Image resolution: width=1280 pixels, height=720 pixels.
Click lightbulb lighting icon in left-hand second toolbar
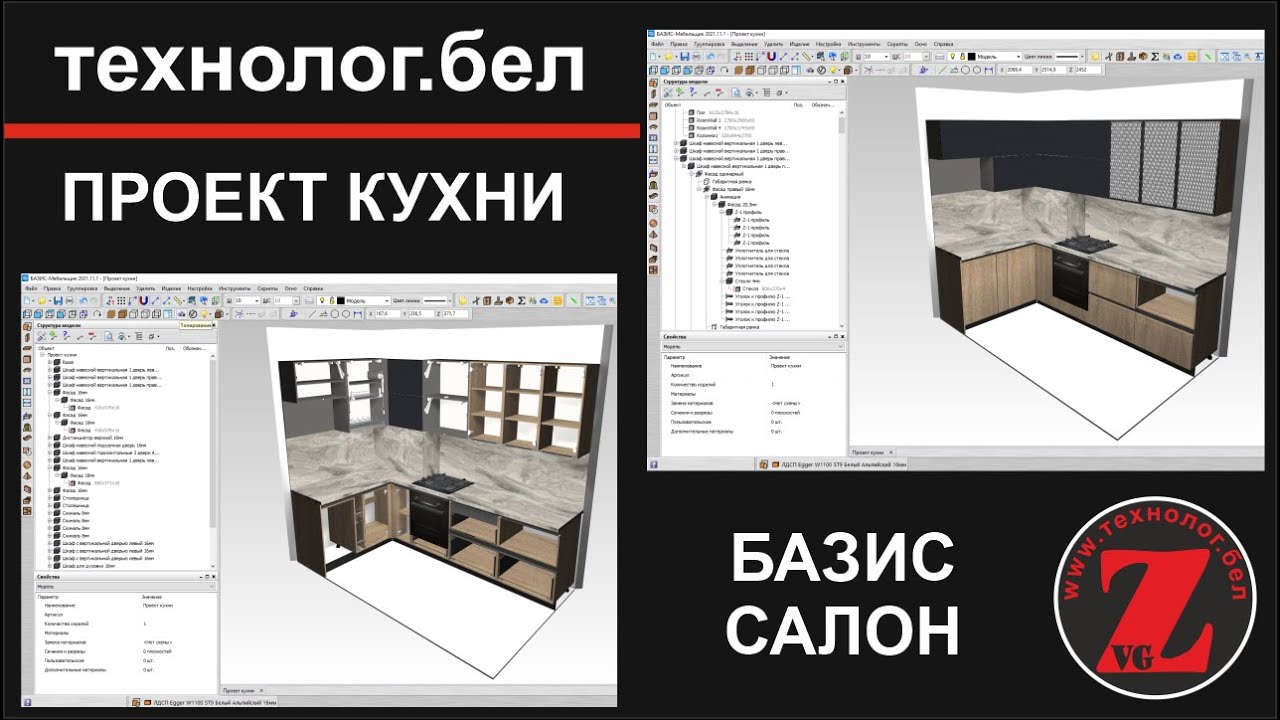204,314
